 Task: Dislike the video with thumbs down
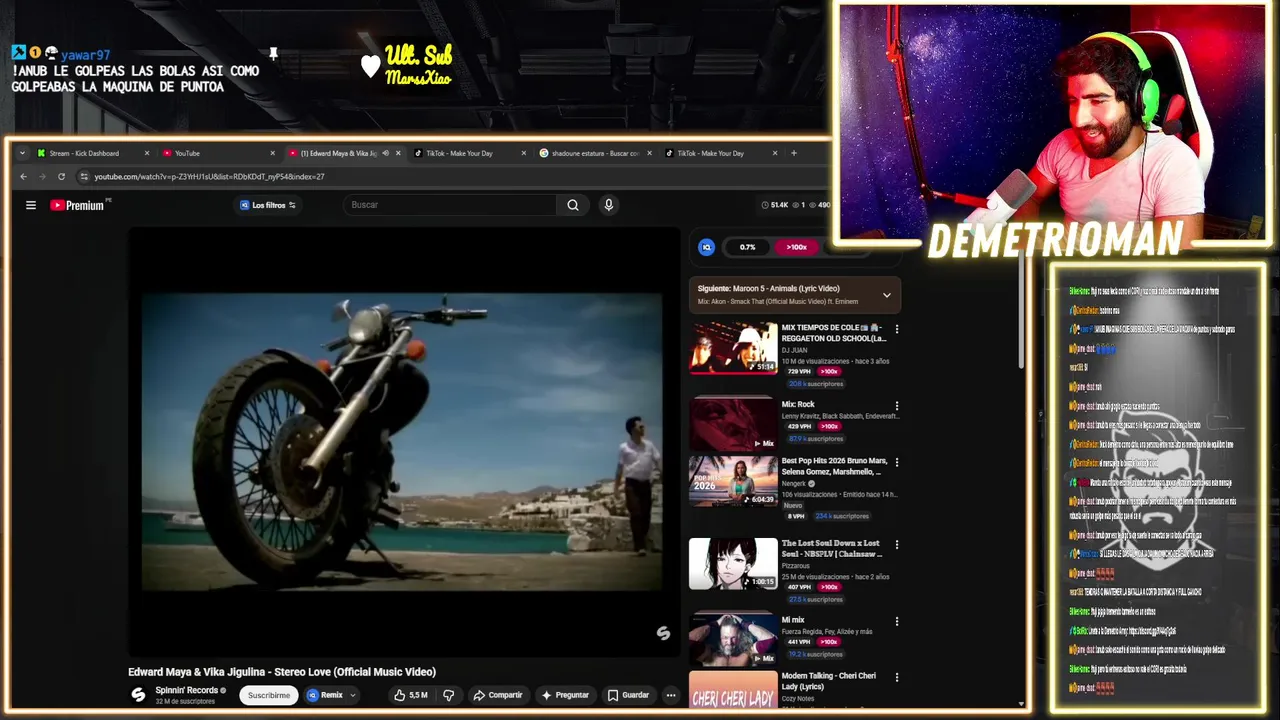tap(448, 695)
